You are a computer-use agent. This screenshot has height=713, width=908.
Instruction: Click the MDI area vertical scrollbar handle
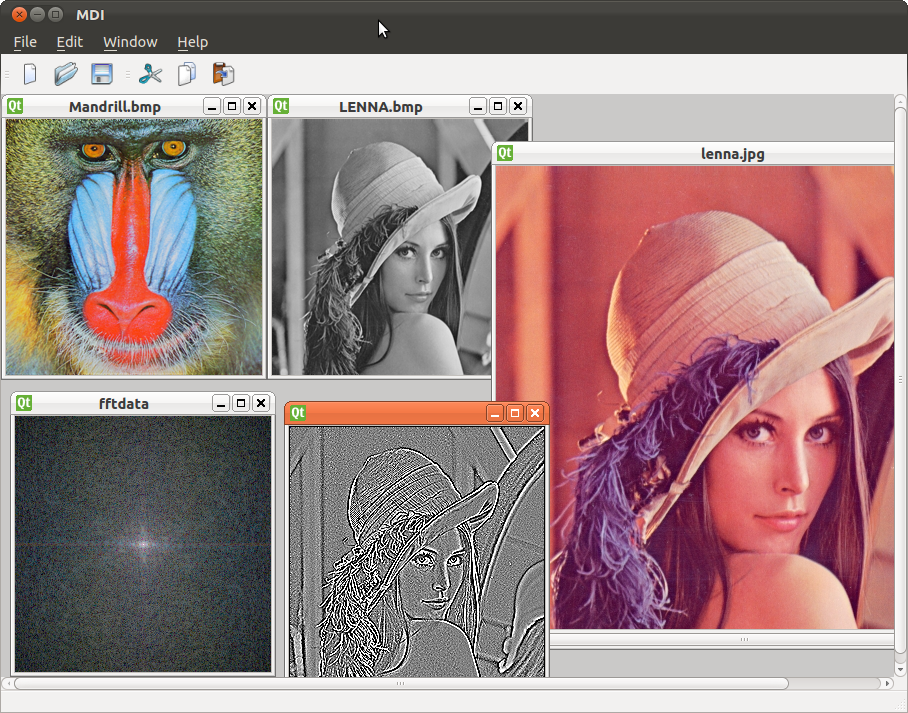(900, 379)
